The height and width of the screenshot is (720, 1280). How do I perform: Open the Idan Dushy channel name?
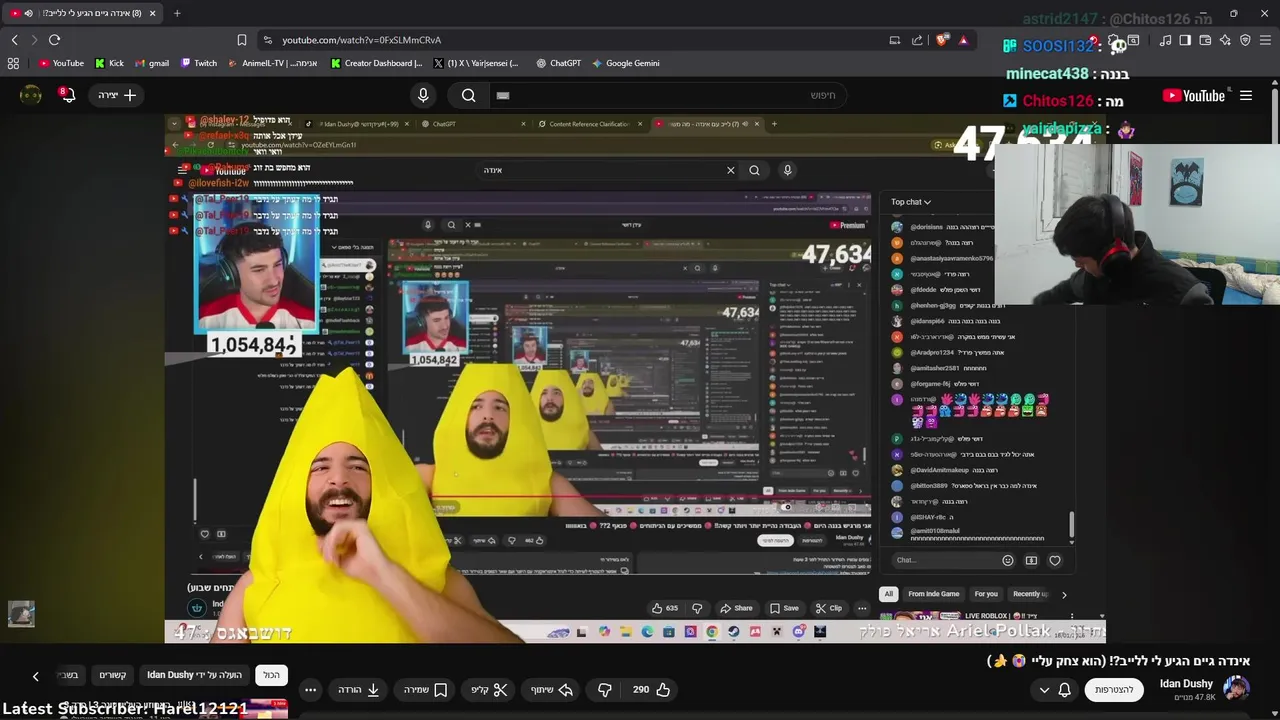click(1186, 684)
